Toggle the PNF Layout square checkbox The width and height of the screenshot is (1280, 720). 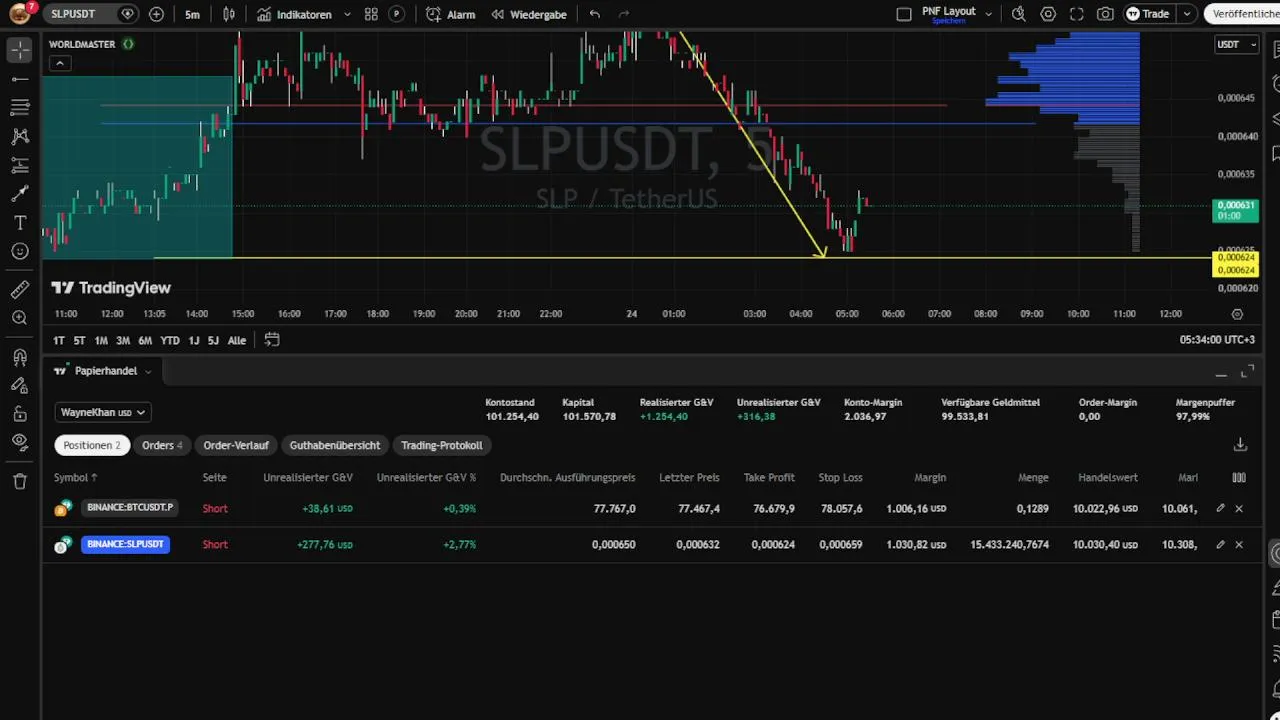pos(904,14)
